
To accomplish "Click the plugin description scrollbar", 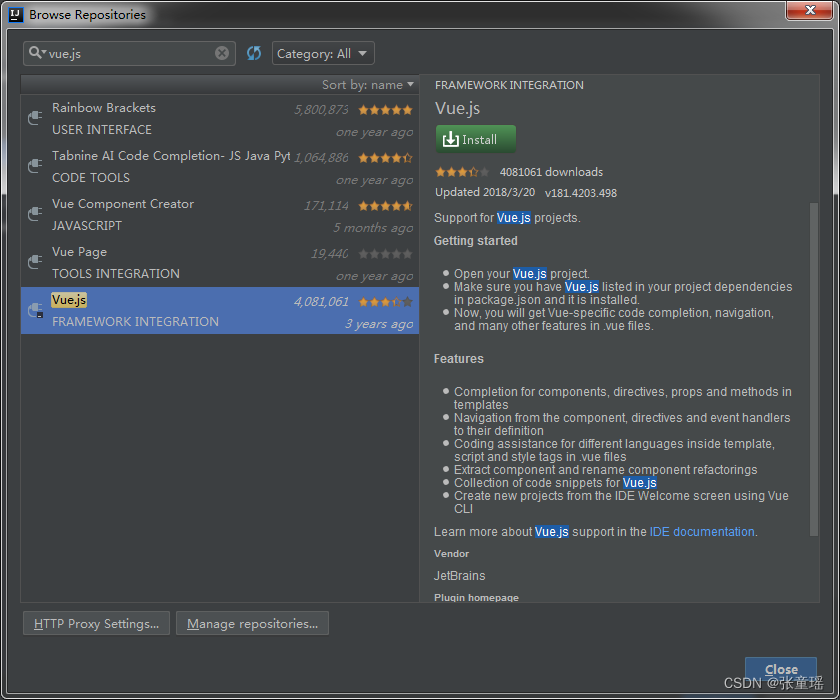I will 814,369.
